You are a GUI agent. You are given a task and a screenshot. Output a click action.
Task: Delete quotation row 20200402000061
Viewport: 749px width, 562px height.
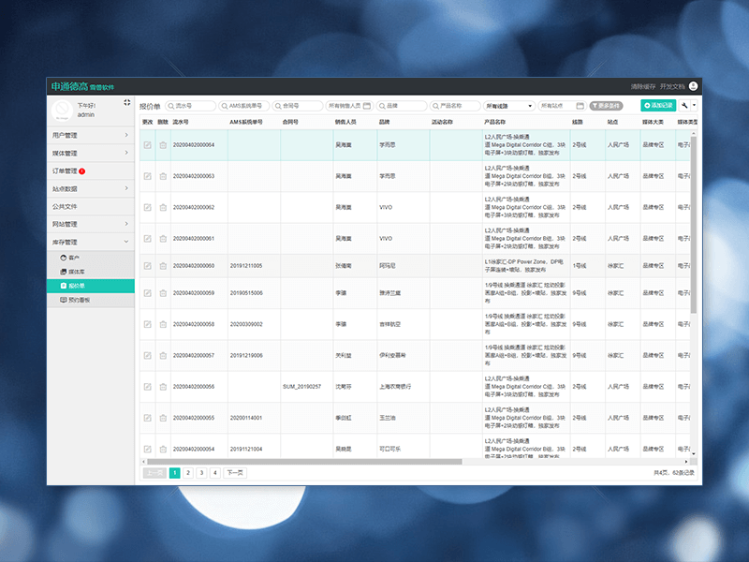[x=163, y=238]
